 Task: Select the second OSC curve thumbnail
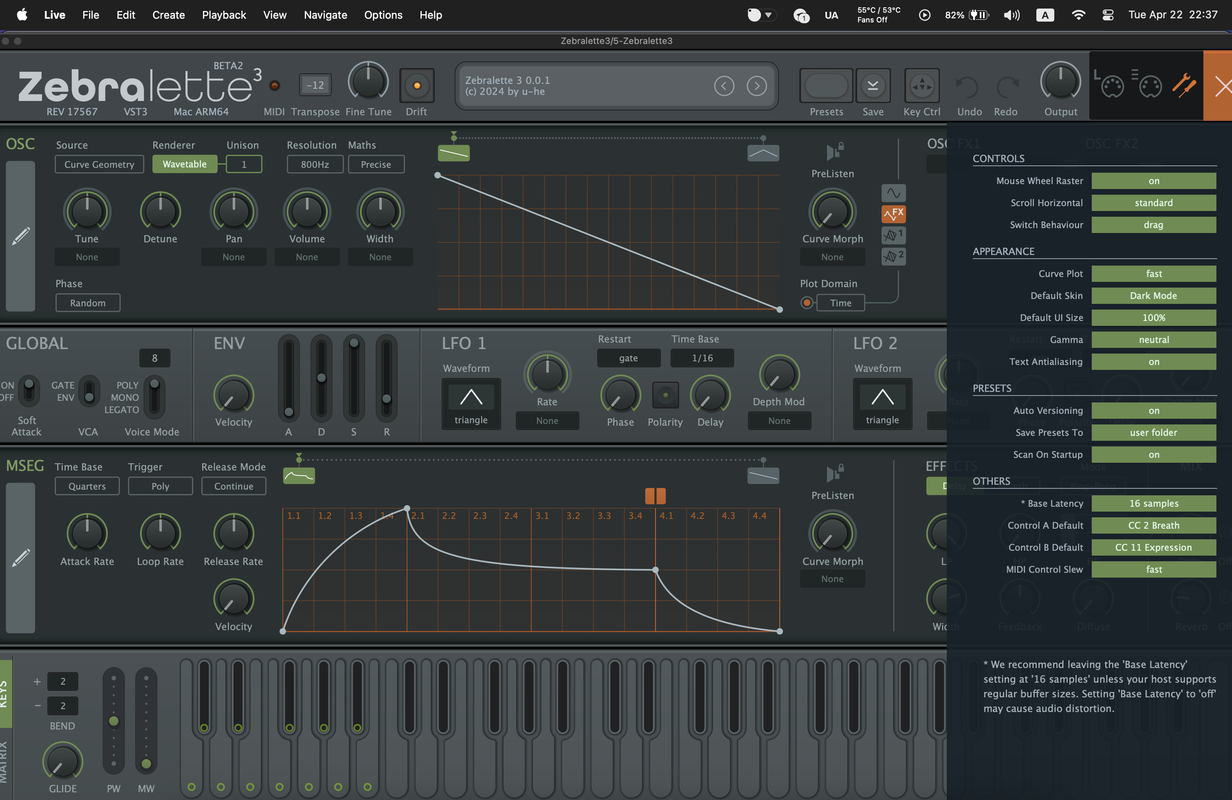[763, 153]
